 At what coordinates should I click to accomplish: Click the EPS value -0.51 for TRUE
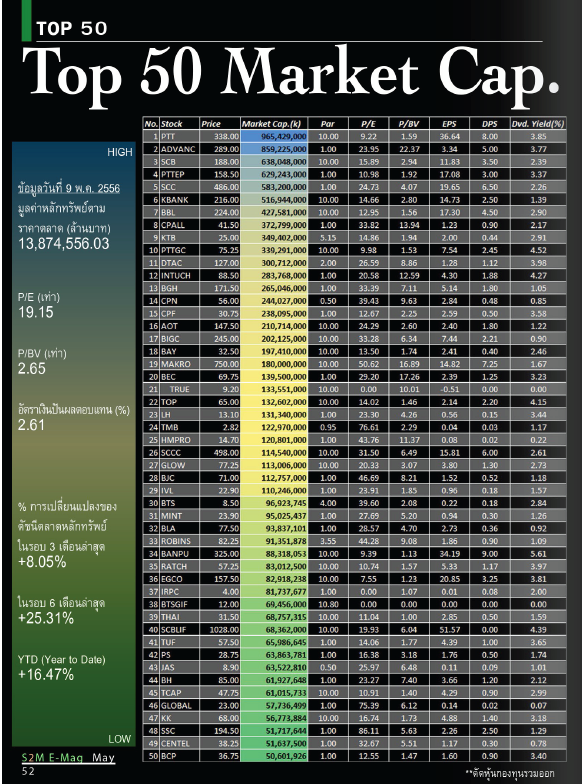click(450, 389)
